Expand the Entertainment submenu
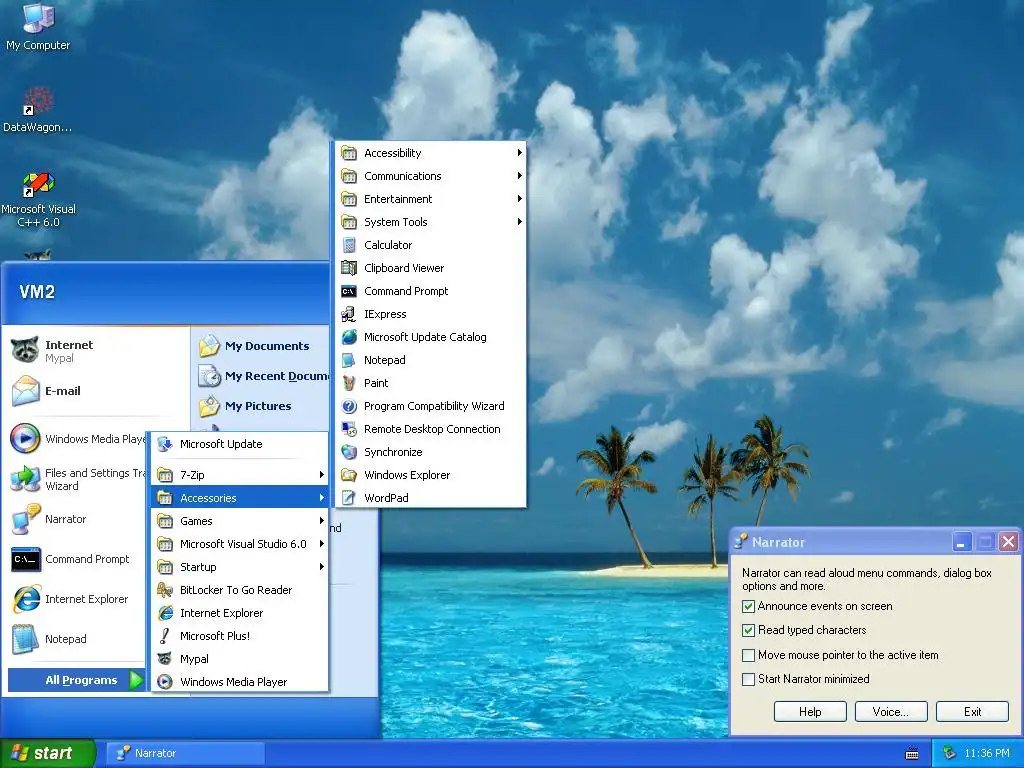This screenshot has width=1024, height=768. pos(431,199)
